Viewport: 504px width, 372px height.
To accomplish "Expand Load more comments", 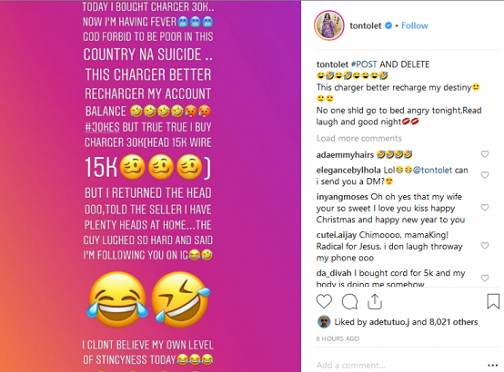I will [359, 138].
